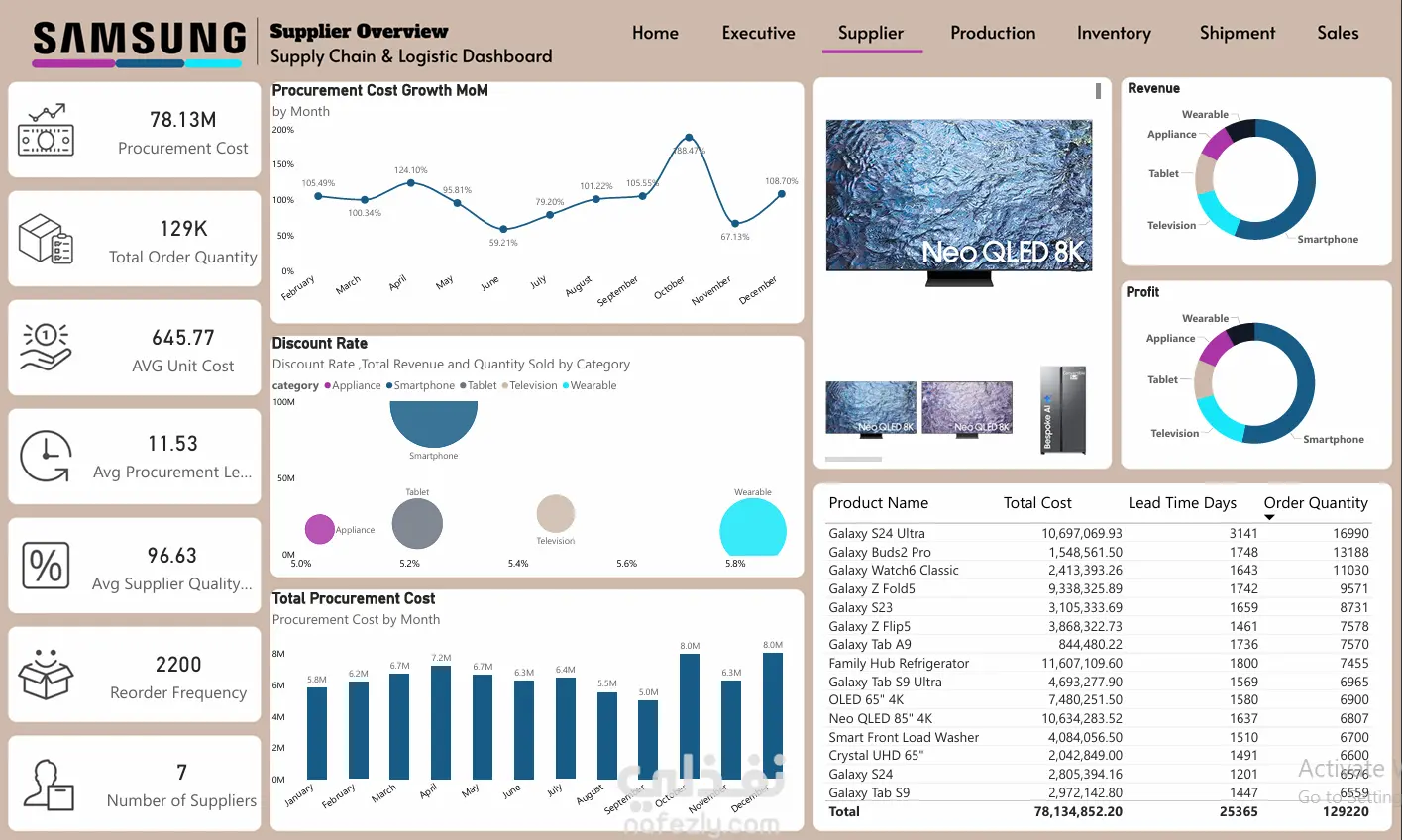
Task: Click the Avg Procurement Lead Time clock icon
Action: click(46, 456)
